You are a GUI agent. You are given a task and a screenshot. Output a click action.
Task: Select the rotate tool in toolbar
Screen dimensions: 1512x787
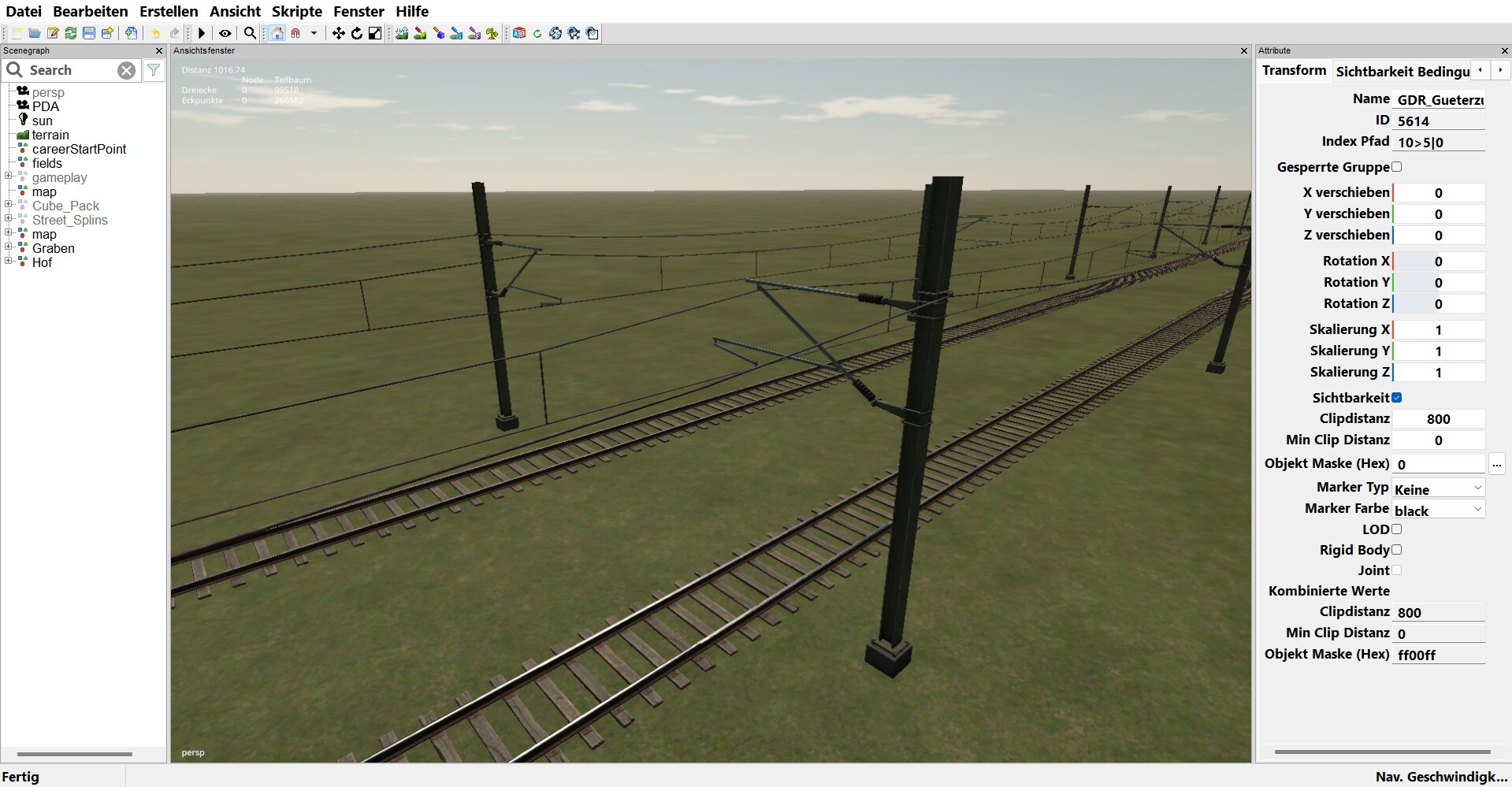[x=357, y=33]
